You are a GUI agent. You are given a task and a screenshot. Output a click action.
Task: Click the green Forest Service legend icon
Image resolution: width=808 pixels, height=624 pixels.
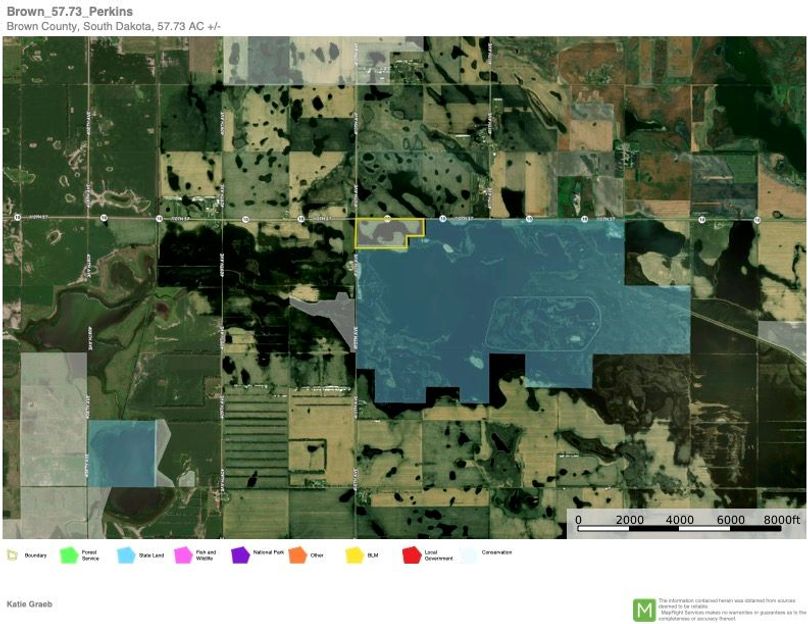click(x=69, y=554)
